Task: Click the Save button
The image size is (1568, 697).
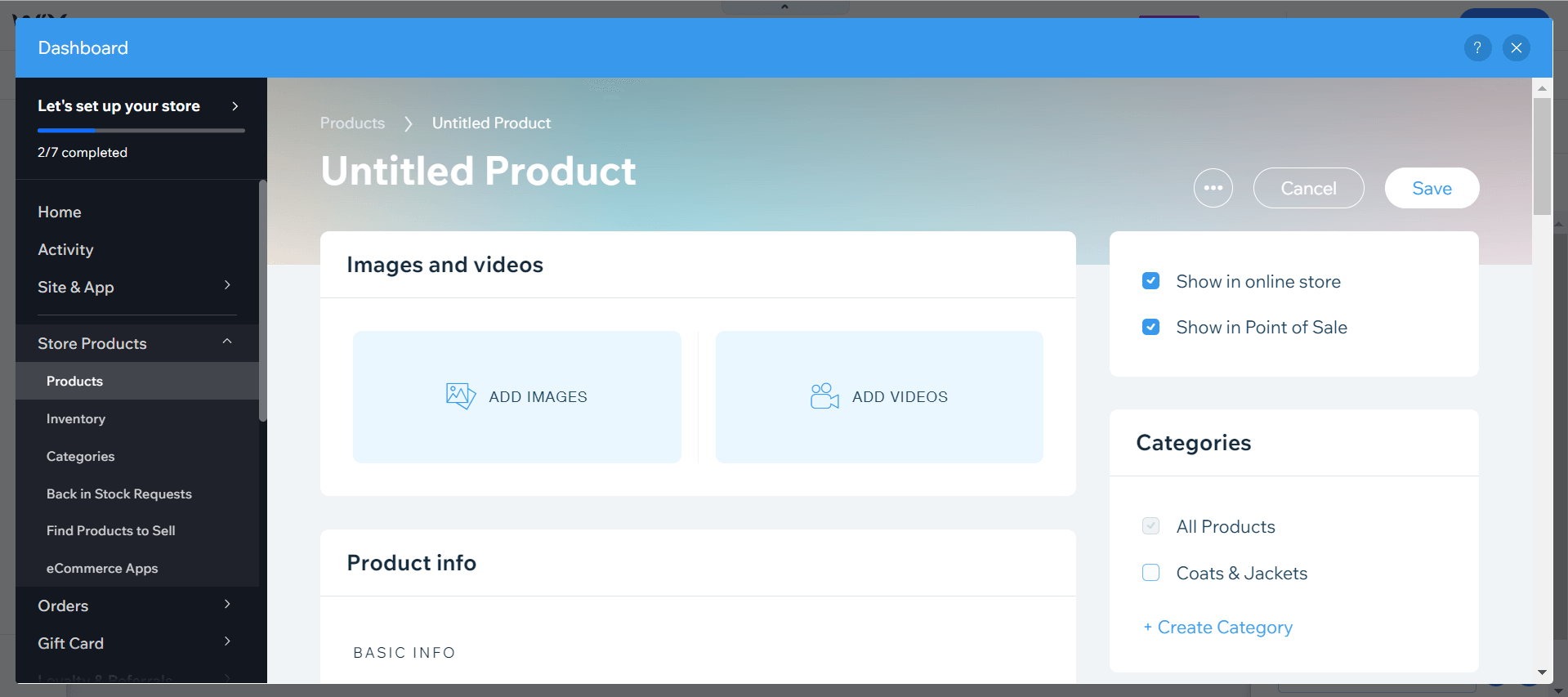Action: coord(1432,188)
